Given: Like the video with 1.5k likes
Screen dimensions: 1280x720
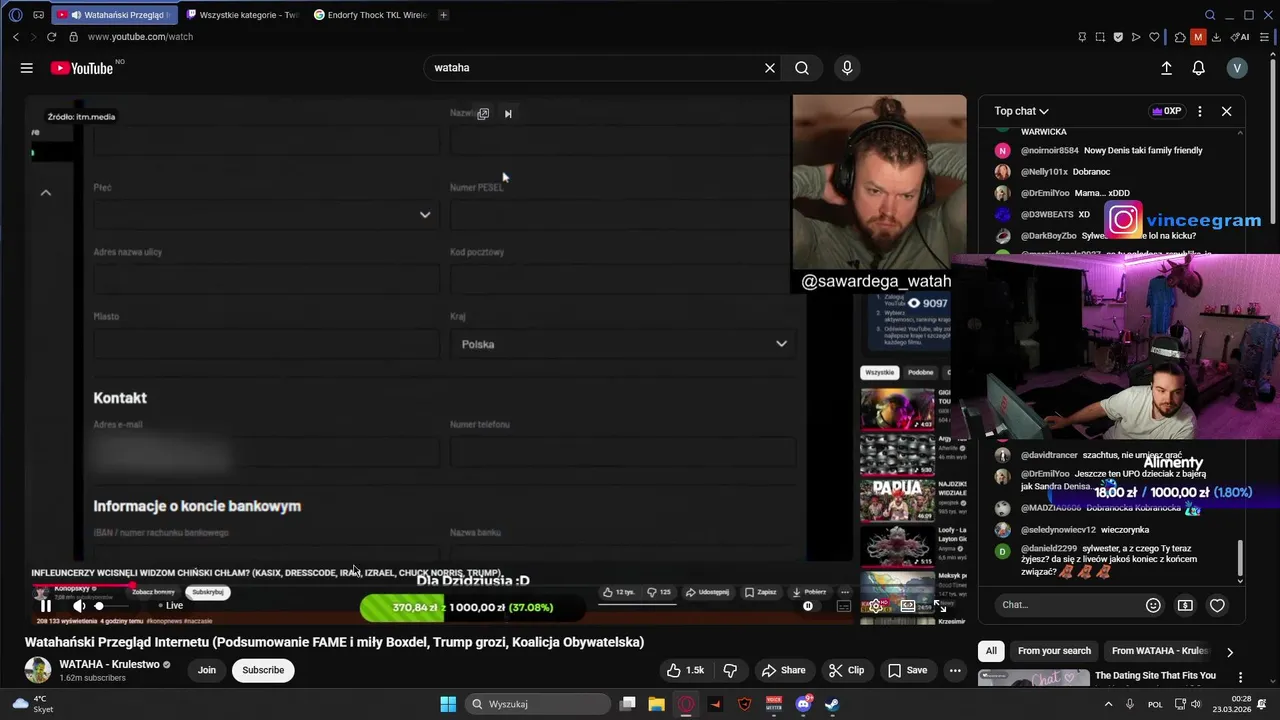Looking at the screenshot, I should coord(686,670).
